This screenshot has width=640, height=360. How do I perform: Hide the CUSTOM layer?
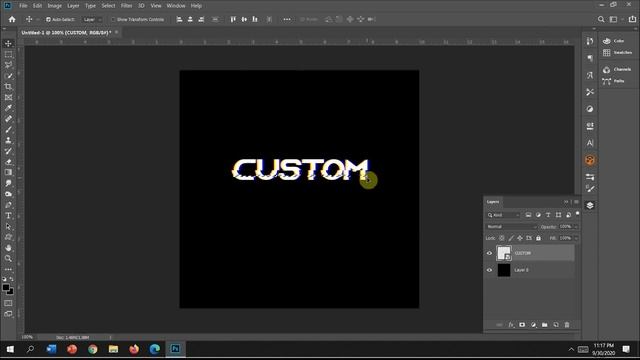tap(489, 253)
